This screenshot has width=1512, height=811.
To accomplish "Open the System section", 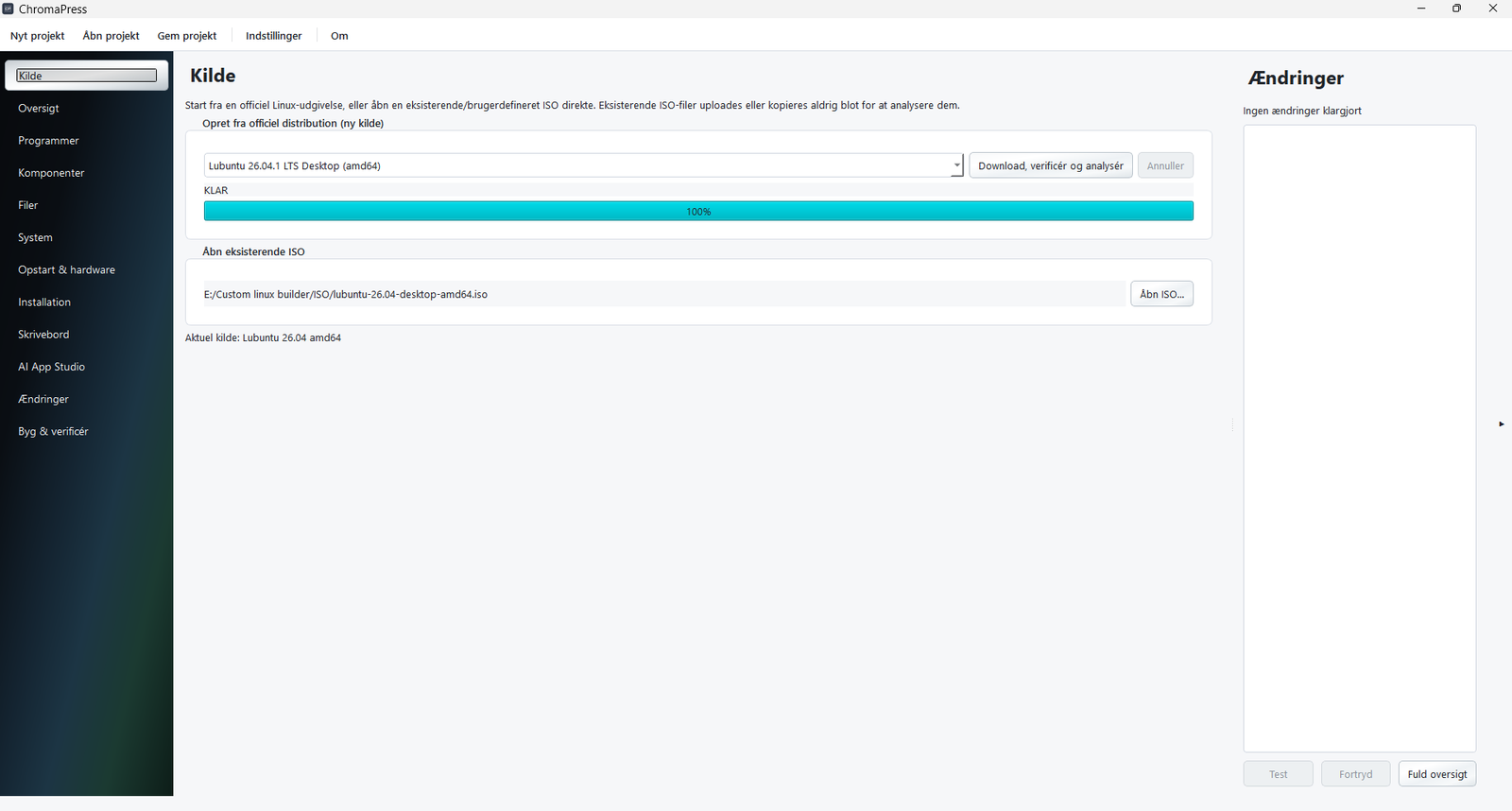I will (87, 237).
